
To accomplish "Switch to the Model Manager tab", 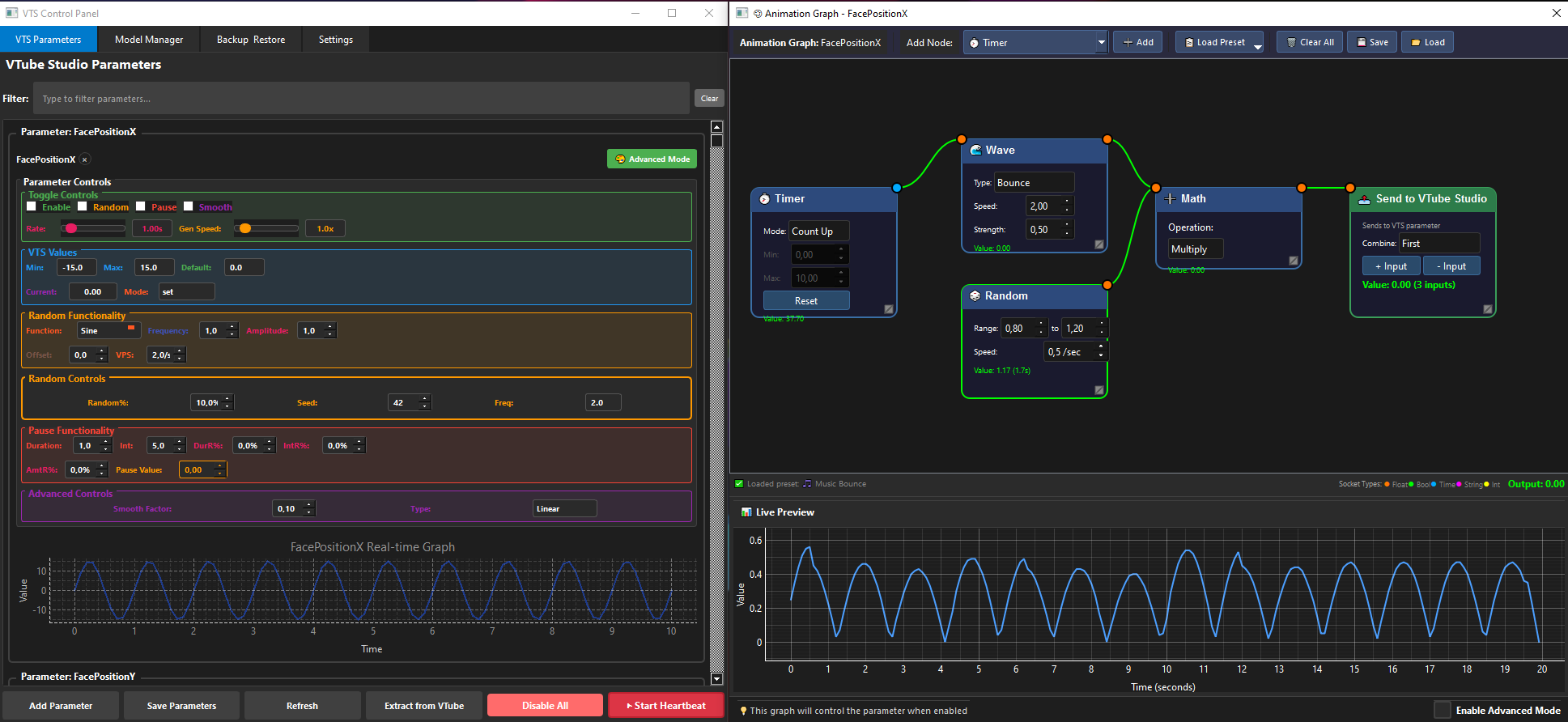I will click(149, 40).
